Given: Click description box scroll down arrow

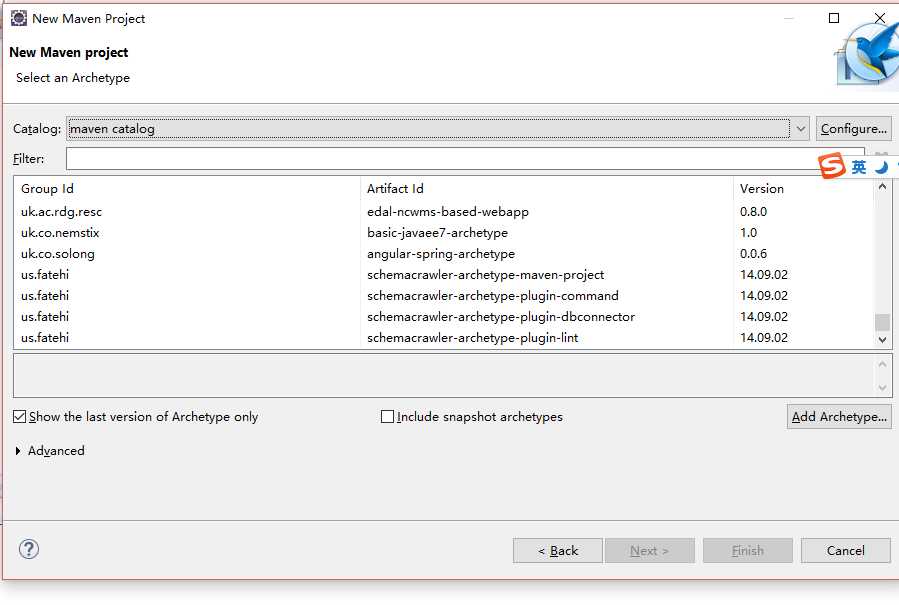Looking at the screenshot, I should [x=882, y=388].
